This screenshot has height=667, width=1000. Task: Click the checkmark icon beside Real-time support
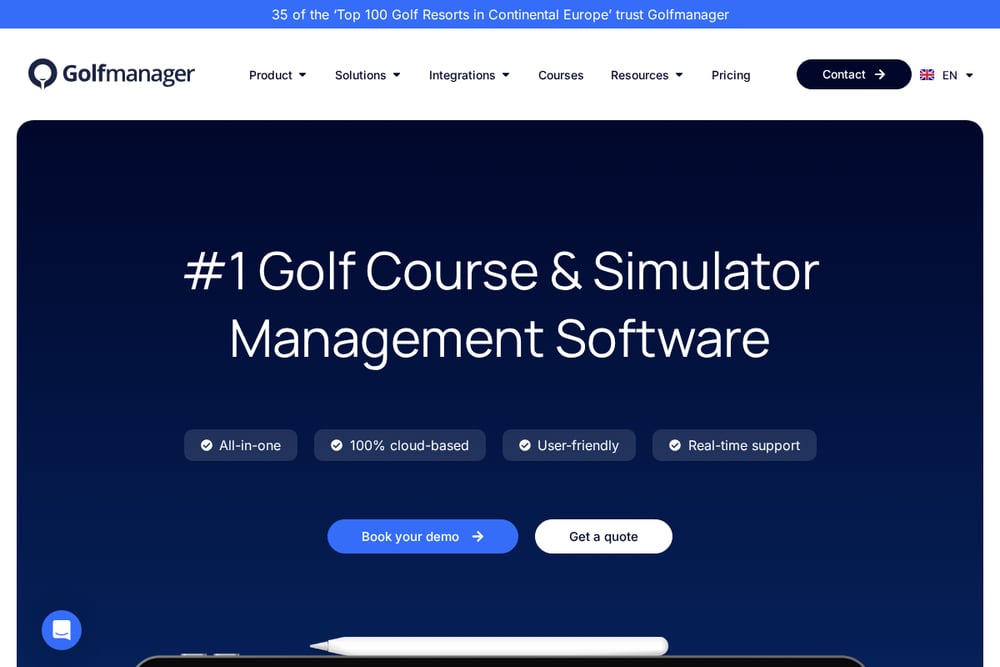(x=675, y=445)
